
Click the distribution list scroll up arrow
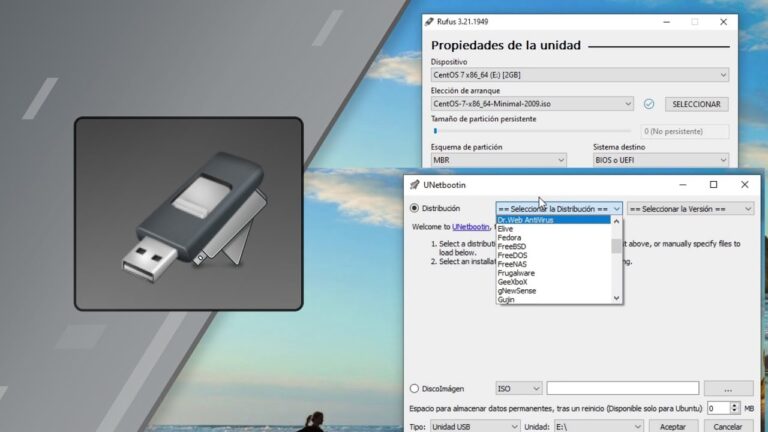tap(617, 221)
